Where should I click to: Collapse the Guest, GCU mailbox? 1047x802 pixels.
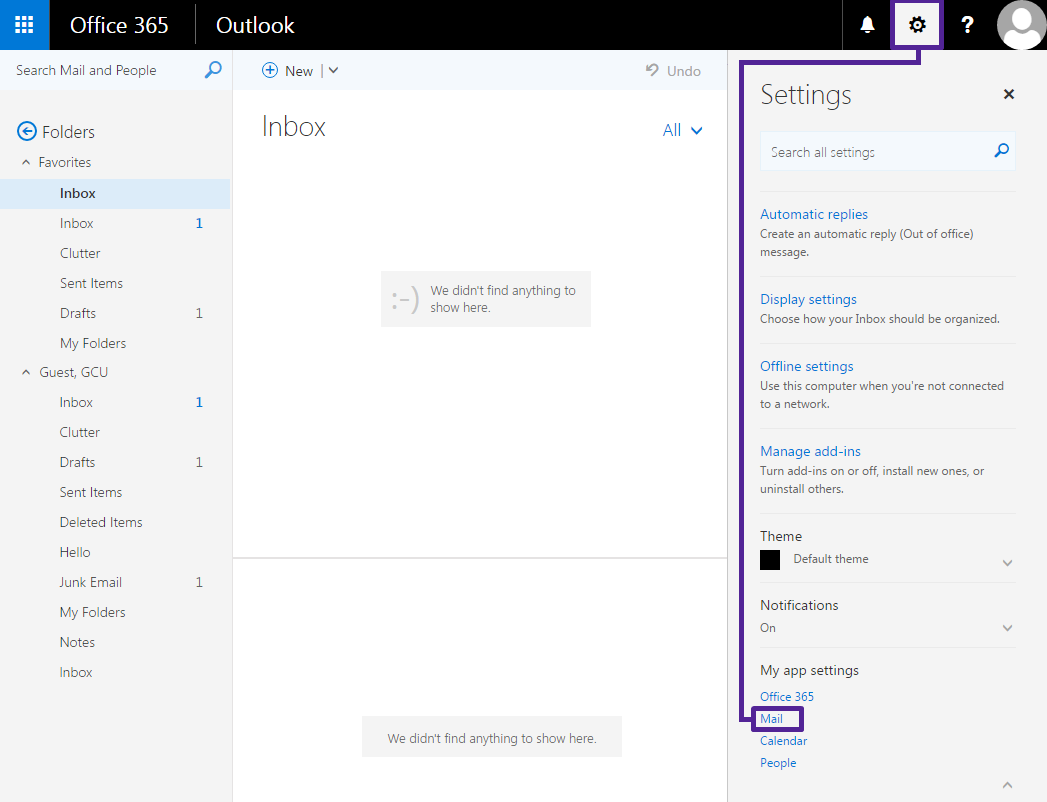[26, 372]
